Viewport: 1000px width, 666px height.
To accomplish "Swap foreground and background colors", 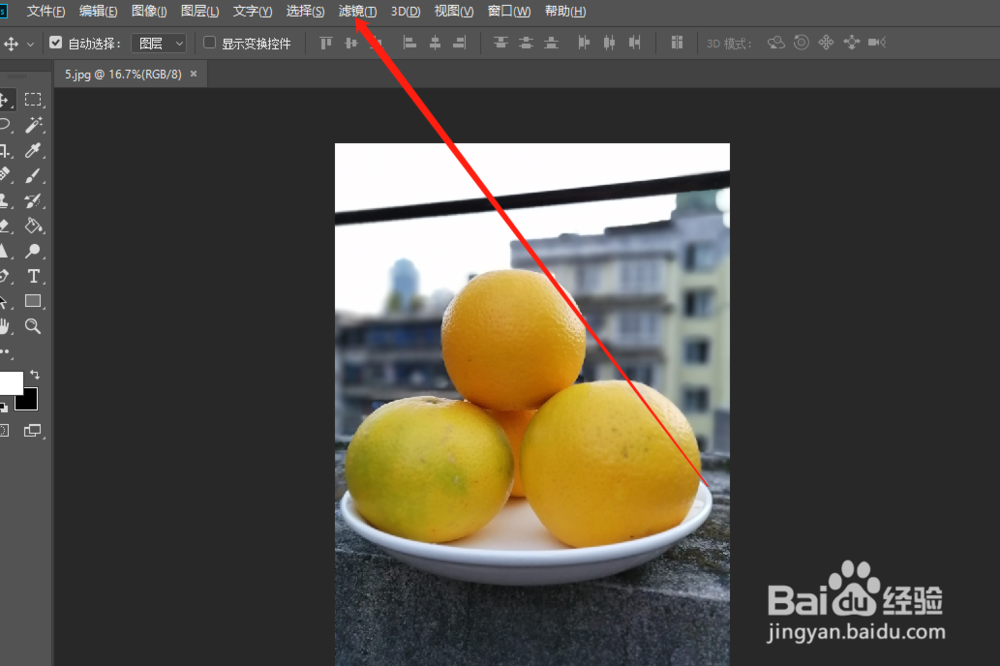I will pos(35,375).
